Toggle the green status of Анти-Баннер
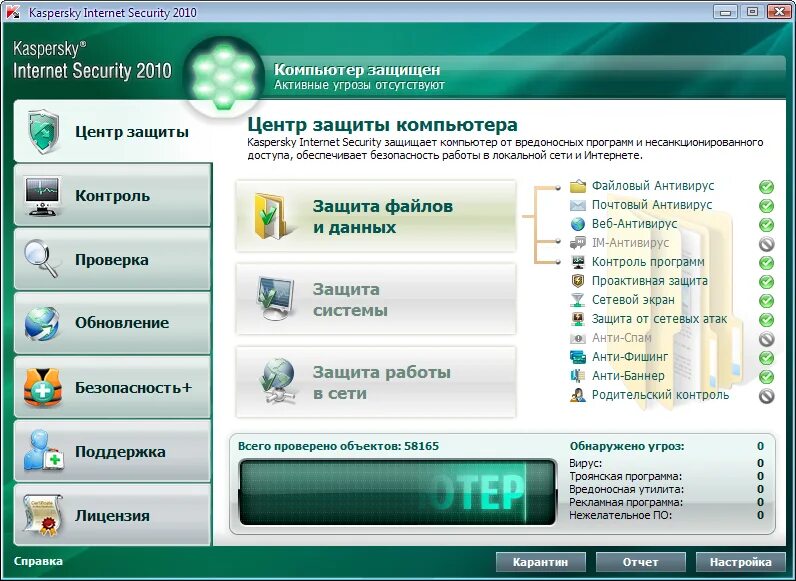Image resolution: width=796 pixels, height=581 pixels. click(767, 377)
